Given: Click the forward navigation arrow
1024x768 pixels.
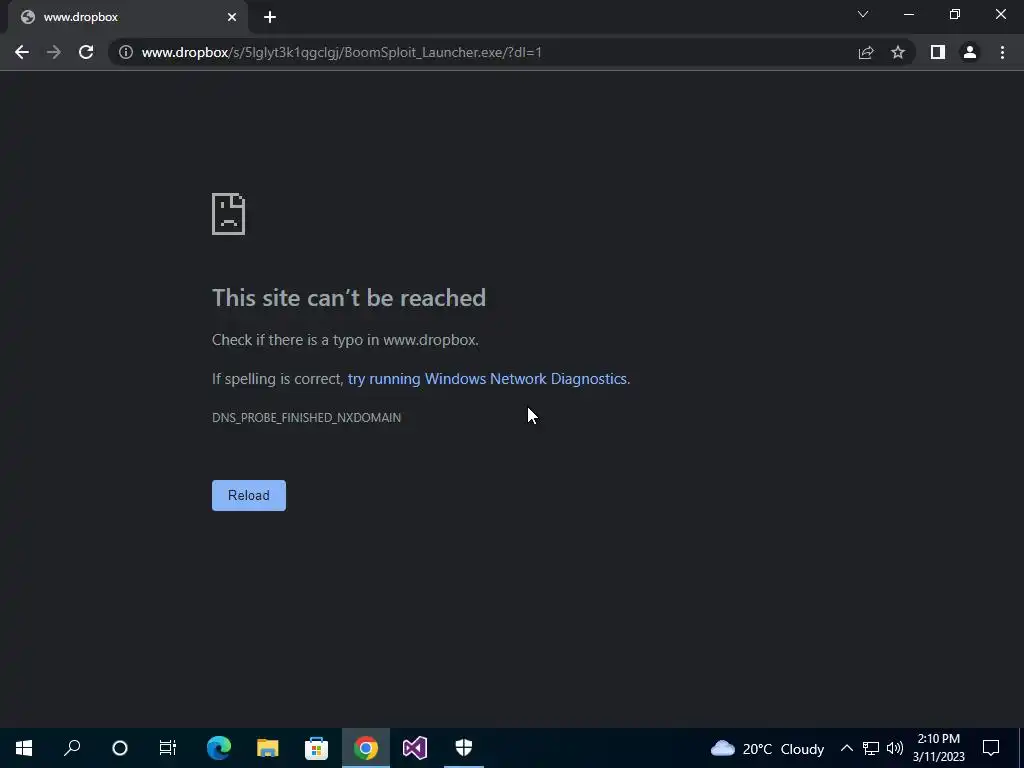Looking at the screenshot, I should [x=54, y=52].
